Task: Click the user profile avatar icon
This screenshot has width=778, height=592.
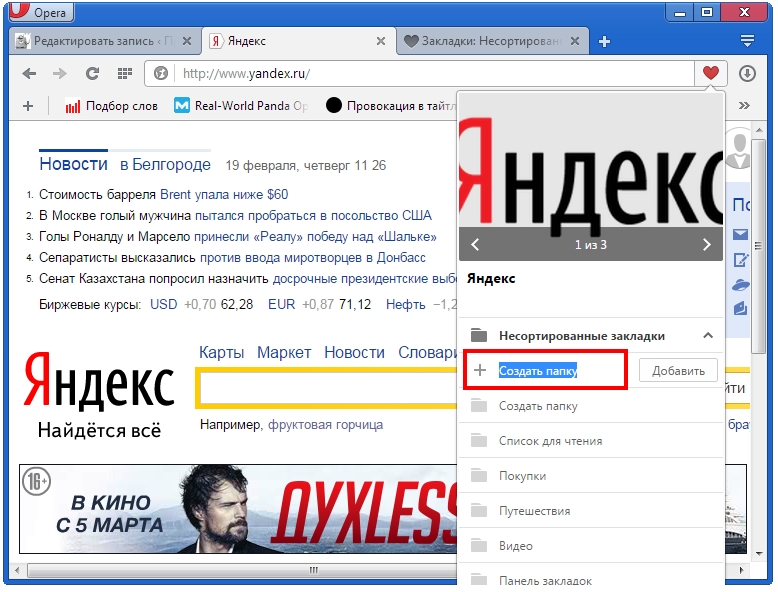Action: [x=739, y=149]
